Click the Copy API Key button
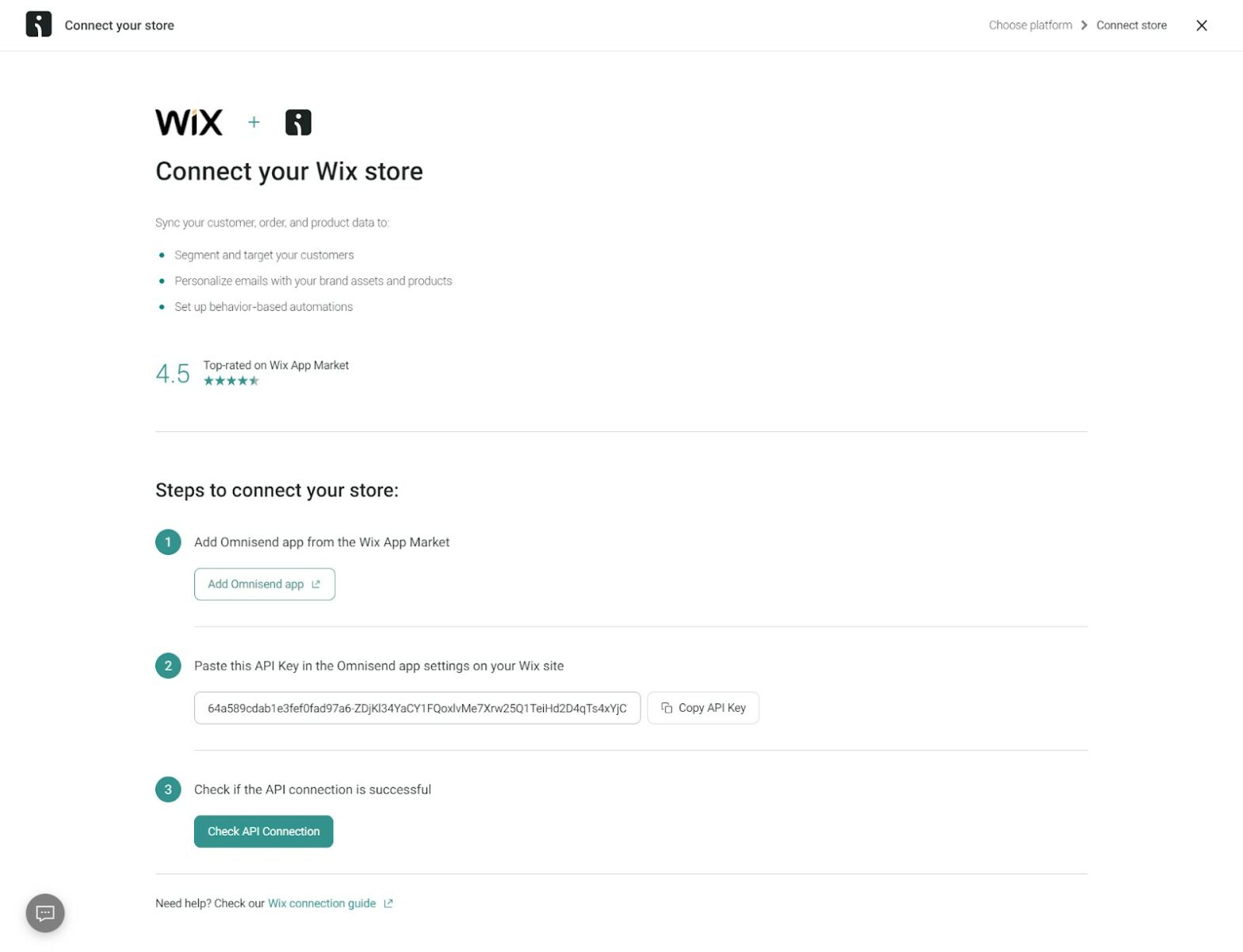 point(702,707)
